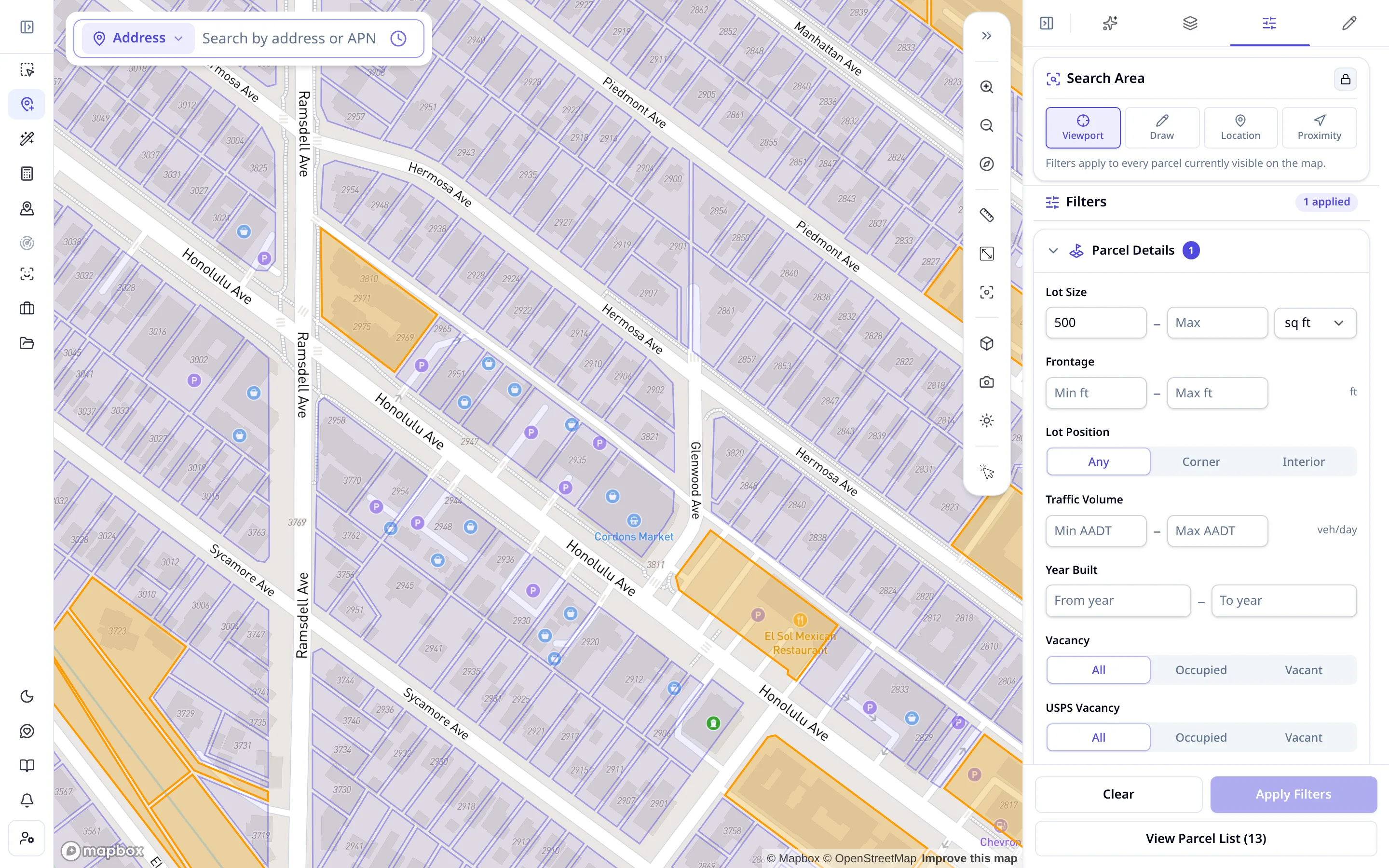Toggle dark mode moon icon
The image size is (1389, 868).
(x=27, y=696)
